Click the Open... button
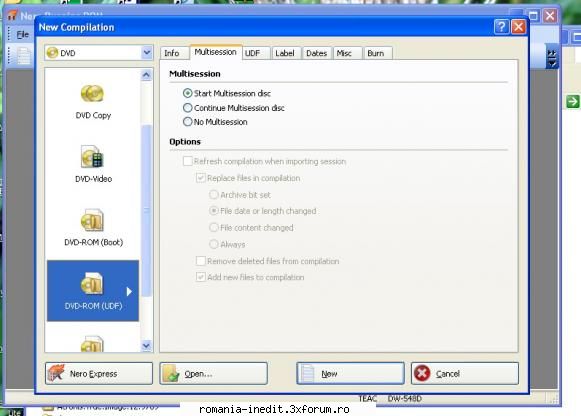The width and height of the screenshot is (581, 416). pos(213,373)
